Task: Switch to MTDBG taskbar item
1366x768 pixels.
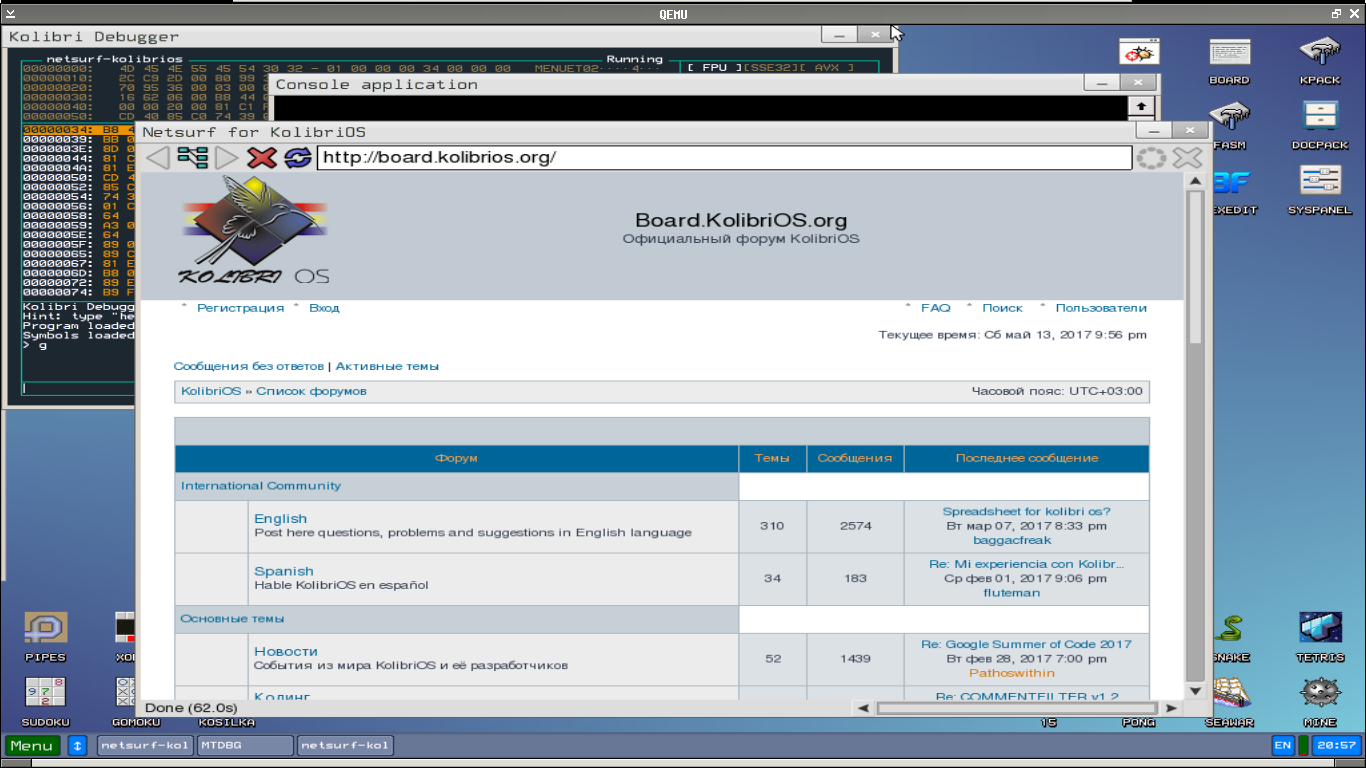Action: 244,745
